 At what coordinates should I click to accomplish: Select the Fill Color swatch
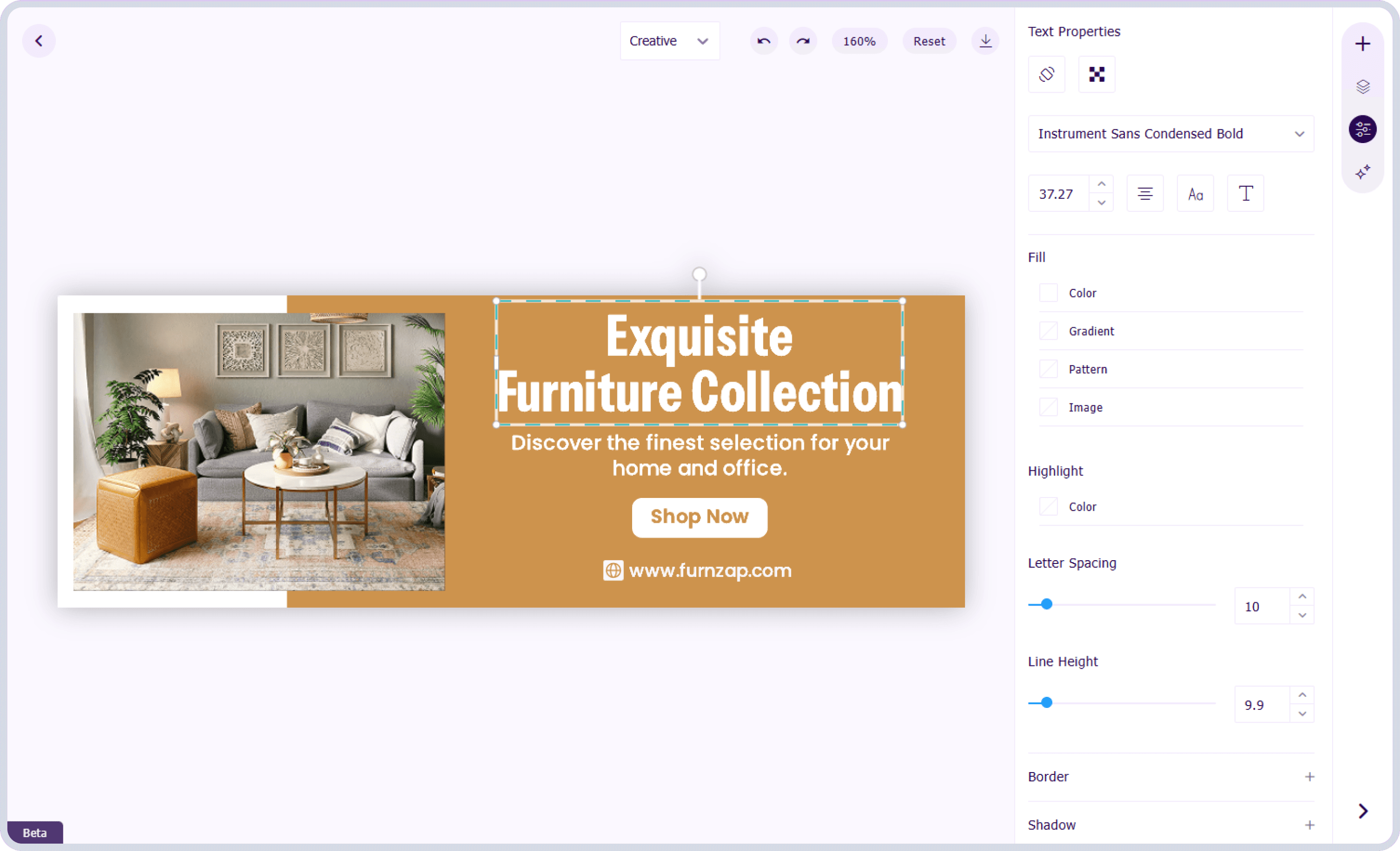click(x=1048, y=293)
